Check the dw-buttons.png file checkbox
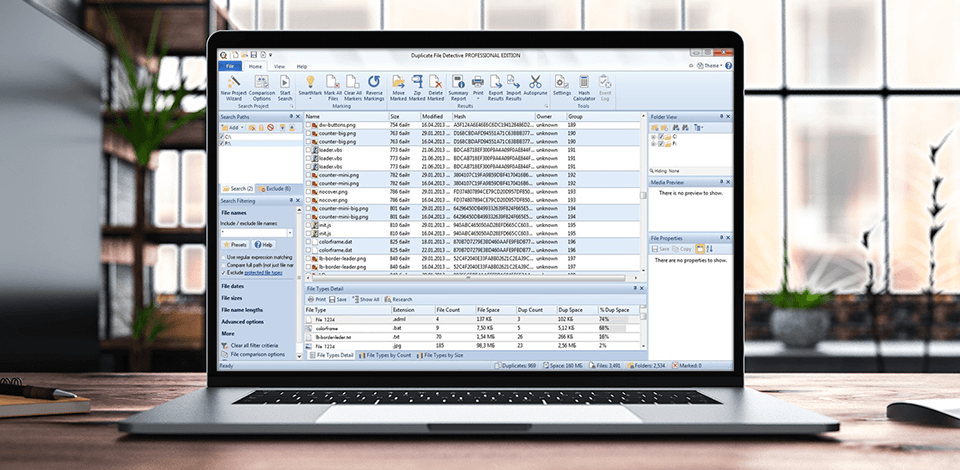 click(x=309, y=125)
